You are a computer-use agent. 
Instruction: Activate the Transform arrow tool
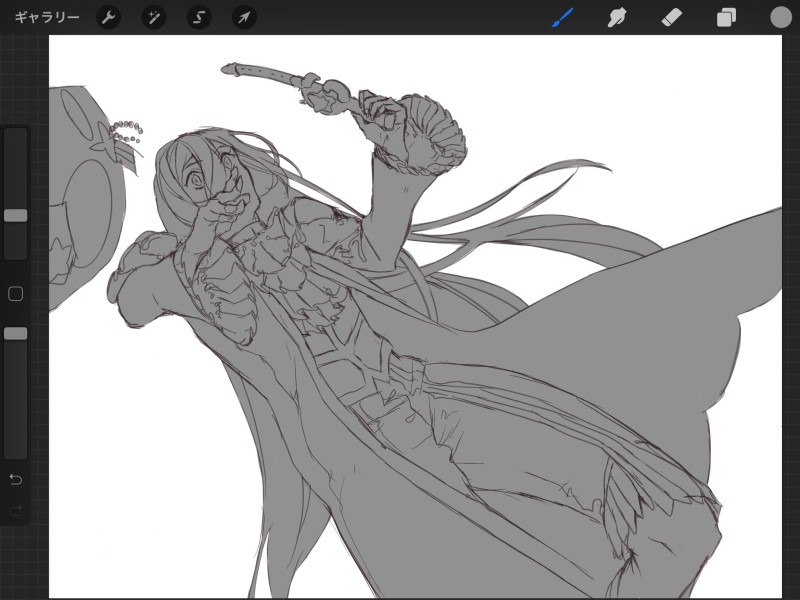tap(244, 18)
